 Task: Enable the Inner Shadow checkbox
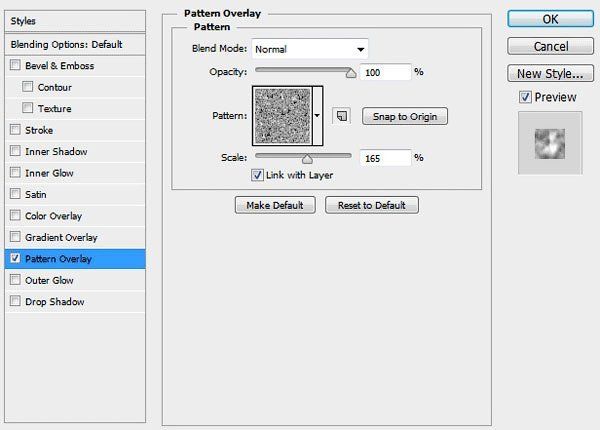coord(15,151)
